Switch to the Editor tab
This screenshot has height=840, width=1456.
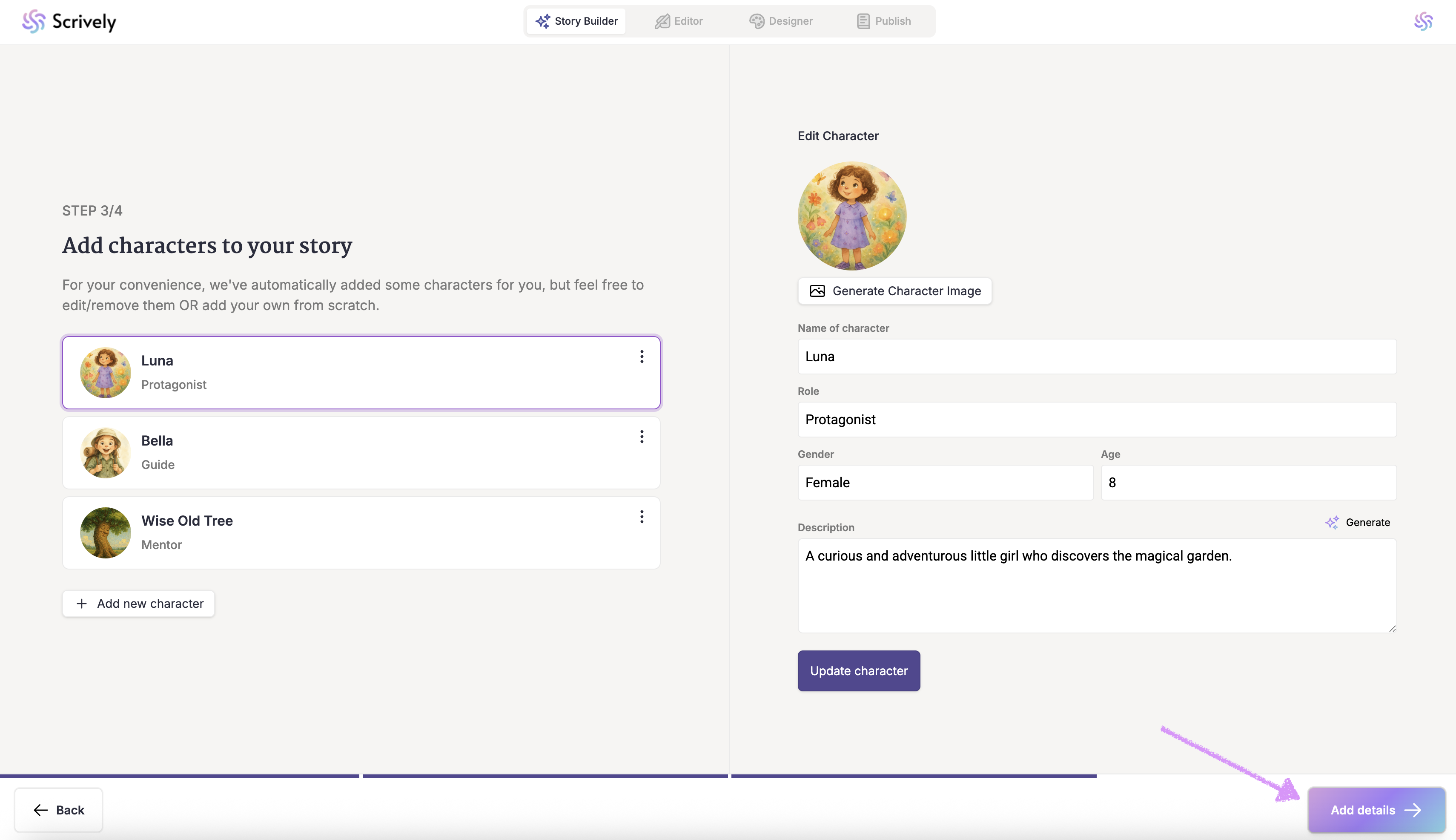pyautogui.click(x=679, y=21)
